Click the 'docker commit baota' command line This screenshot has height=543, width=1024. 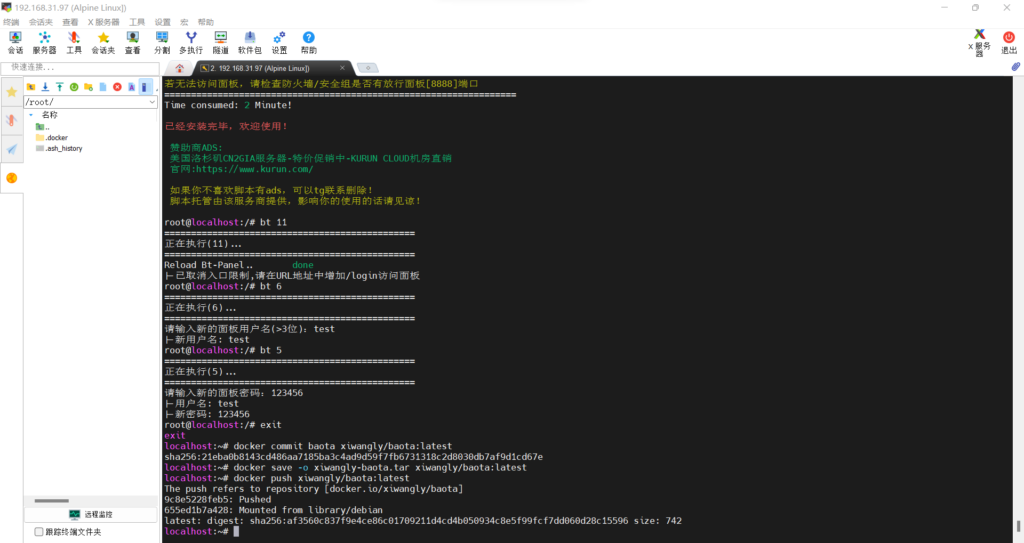pyautogui.click(x=308, y=446)
